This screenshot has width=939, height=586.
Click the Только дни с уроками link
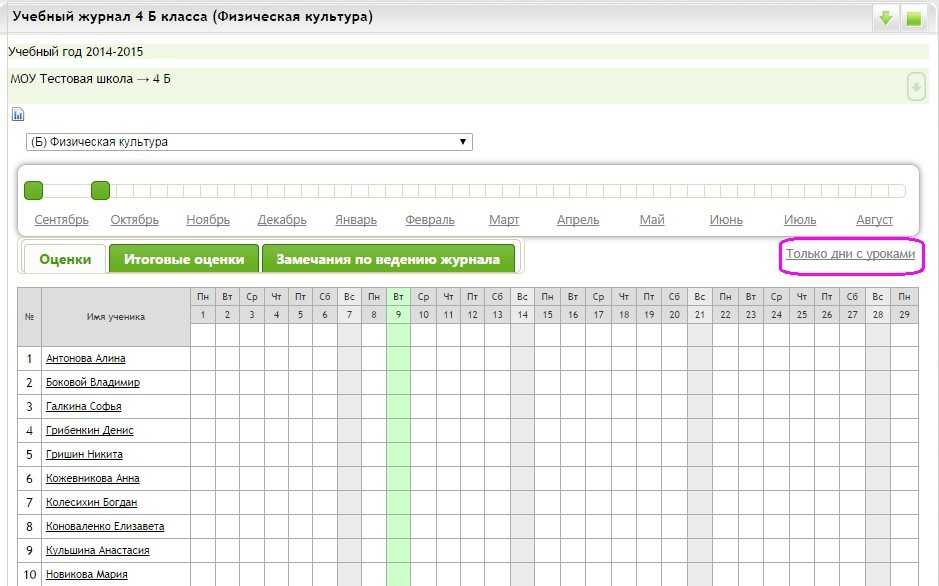(x=850, y=254)
